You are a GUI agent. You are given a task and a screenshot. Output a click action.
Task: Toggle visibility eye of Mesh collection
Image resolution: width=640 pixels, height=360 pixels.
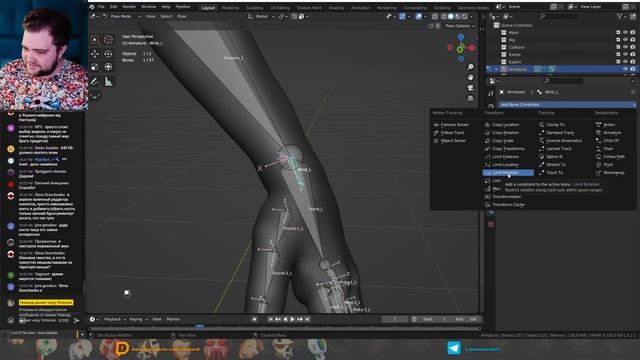(x=625, y=32)
